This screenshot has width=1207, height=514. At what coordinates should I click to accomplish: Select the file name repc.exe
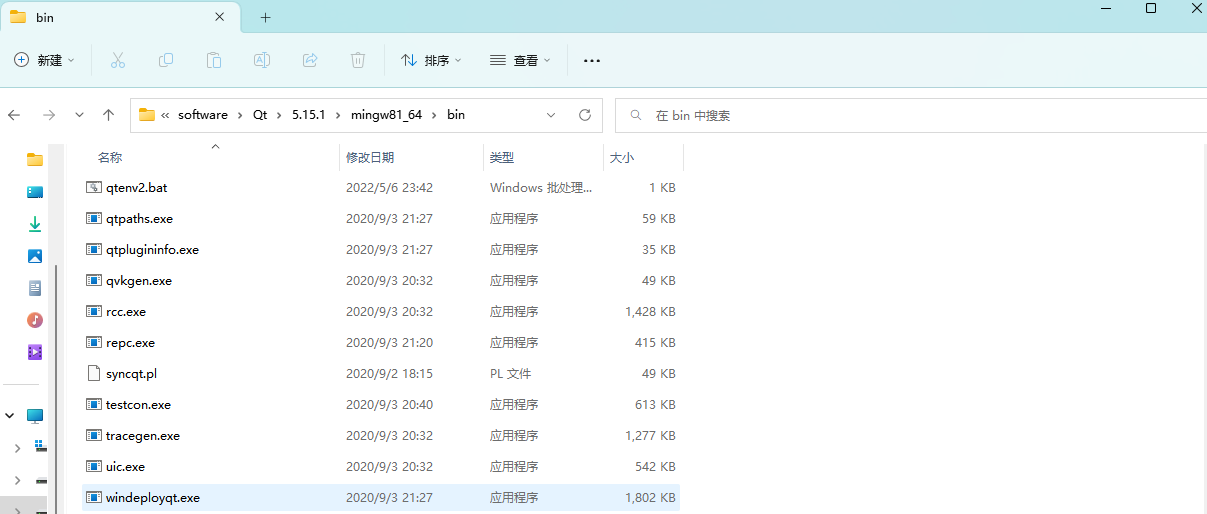click(x=130, y=342)
